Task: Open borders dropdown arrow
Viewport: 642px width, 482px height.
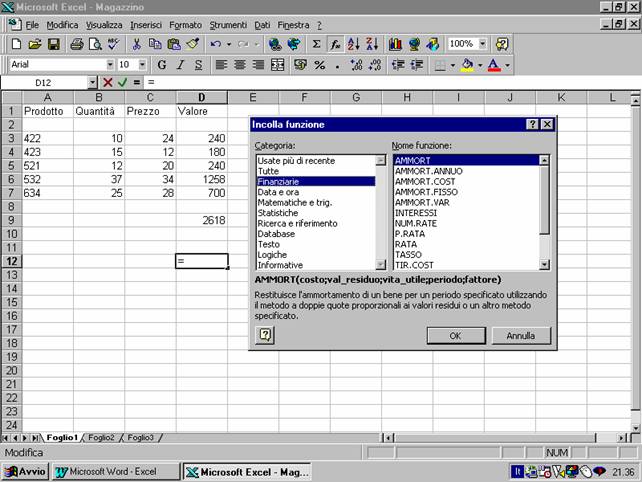Action: [453, 65]
